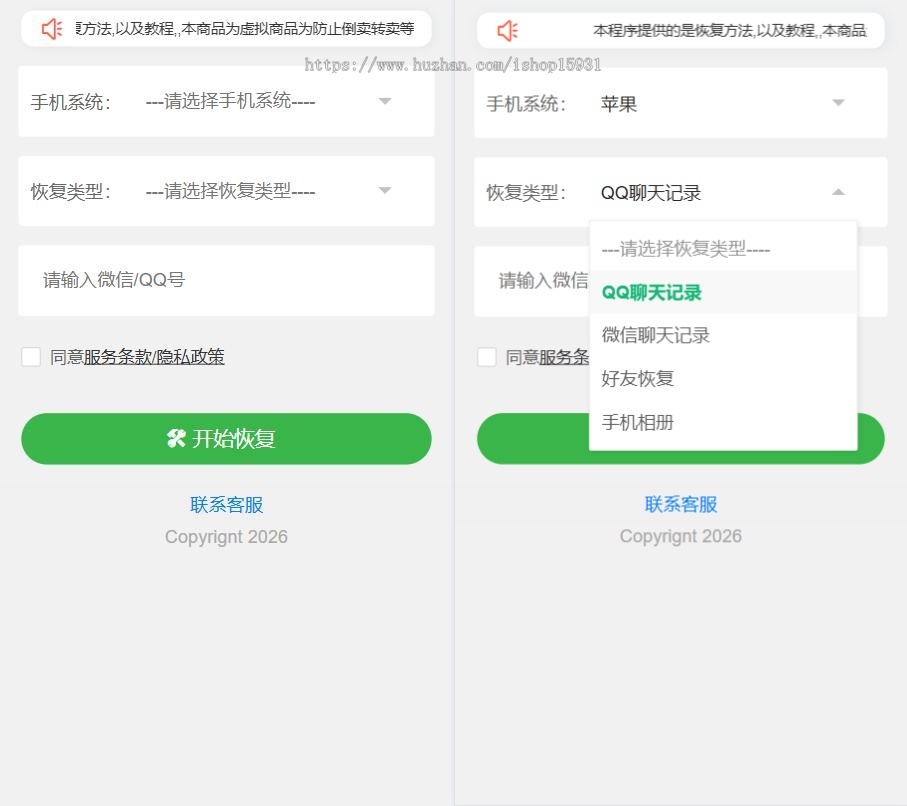Choose 好友恢复 from the dropdown list
The width and height of the screenshot is (907, 806).
click(723, 378)
